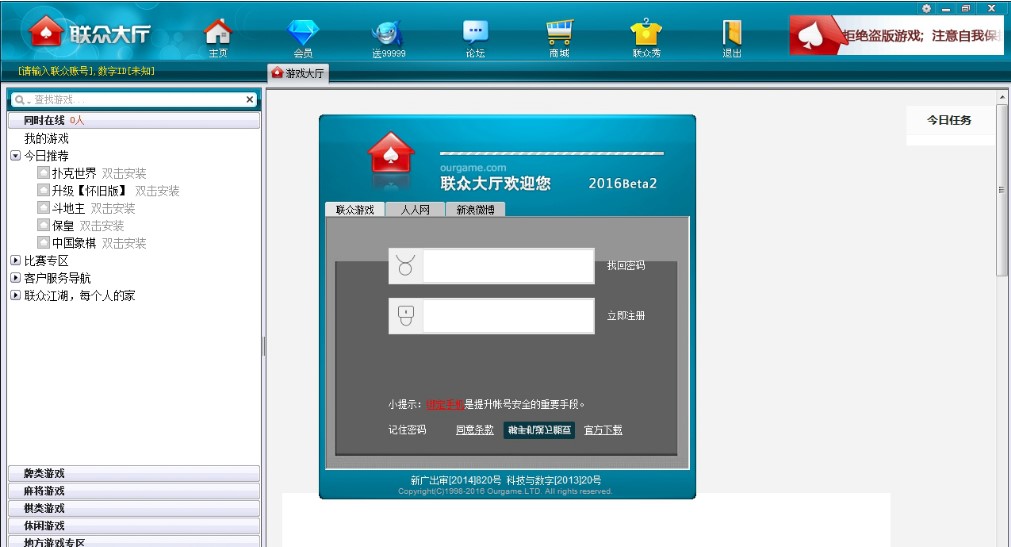Screen dimensions: 1011x547
Task: Click the 找回密码 link
Action: tap(625, 265)
